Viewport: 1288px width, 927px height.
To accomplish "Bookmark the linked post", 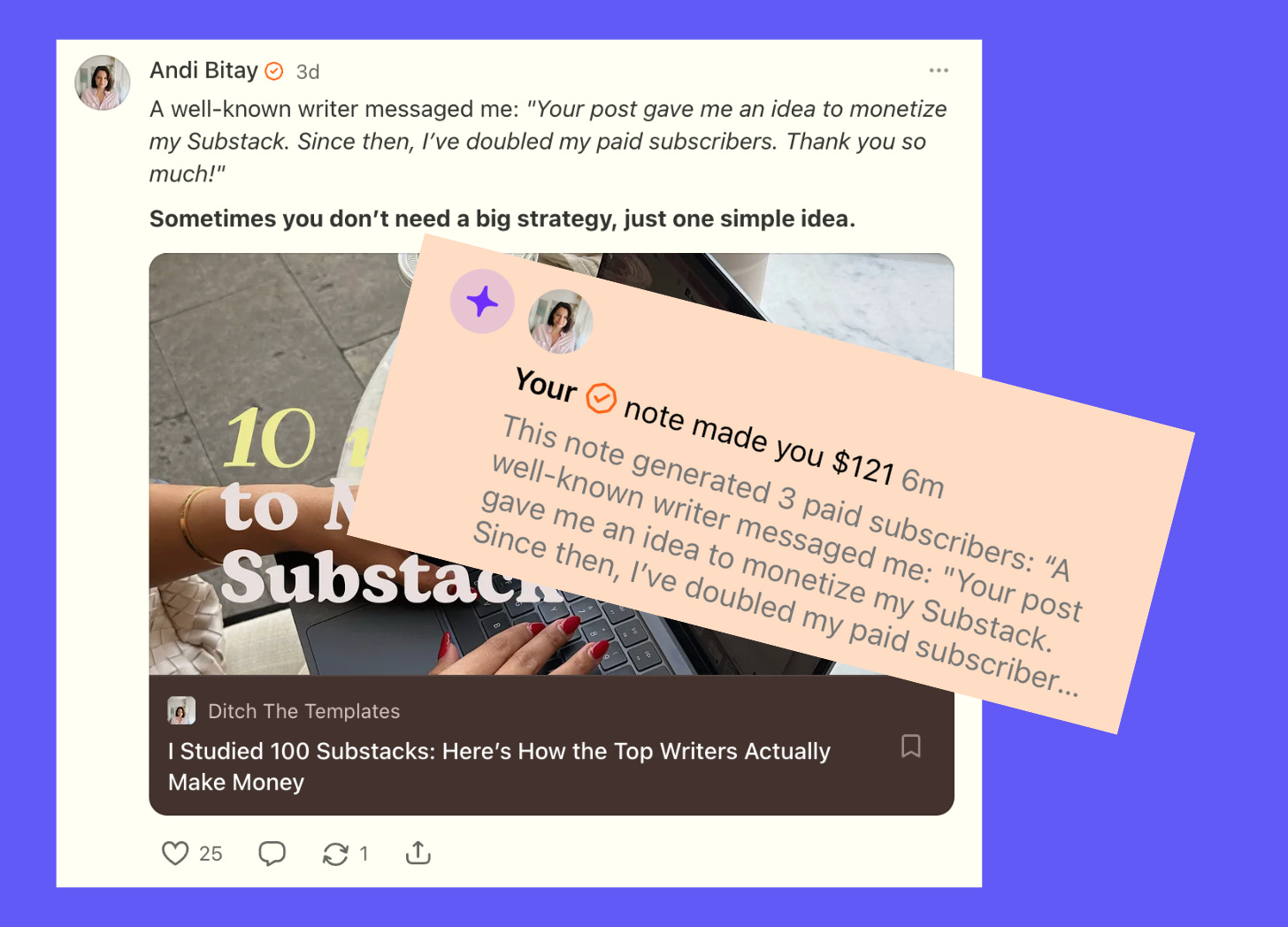I will coord(910,746).
